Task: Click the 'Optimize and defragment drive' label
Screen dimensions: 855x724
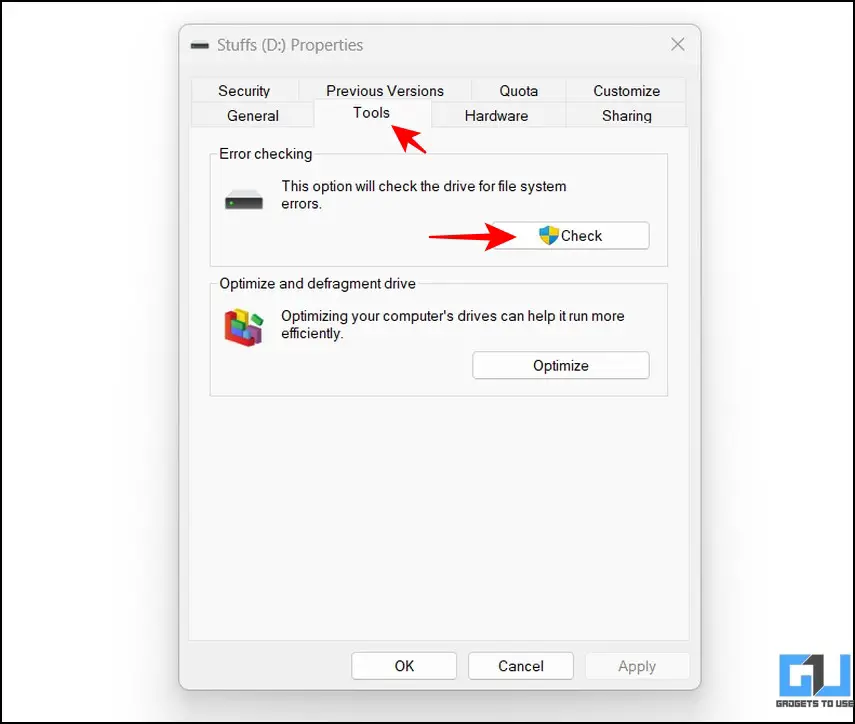Action: coord(317,283)
